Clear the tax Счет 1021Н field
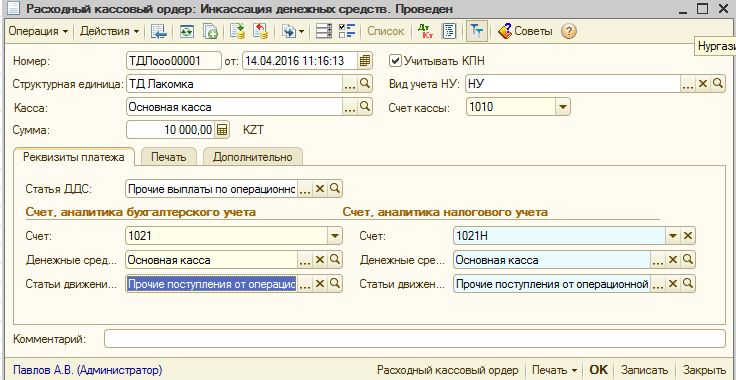The height and width of the screenshot is (380, 736). (688, 236)
